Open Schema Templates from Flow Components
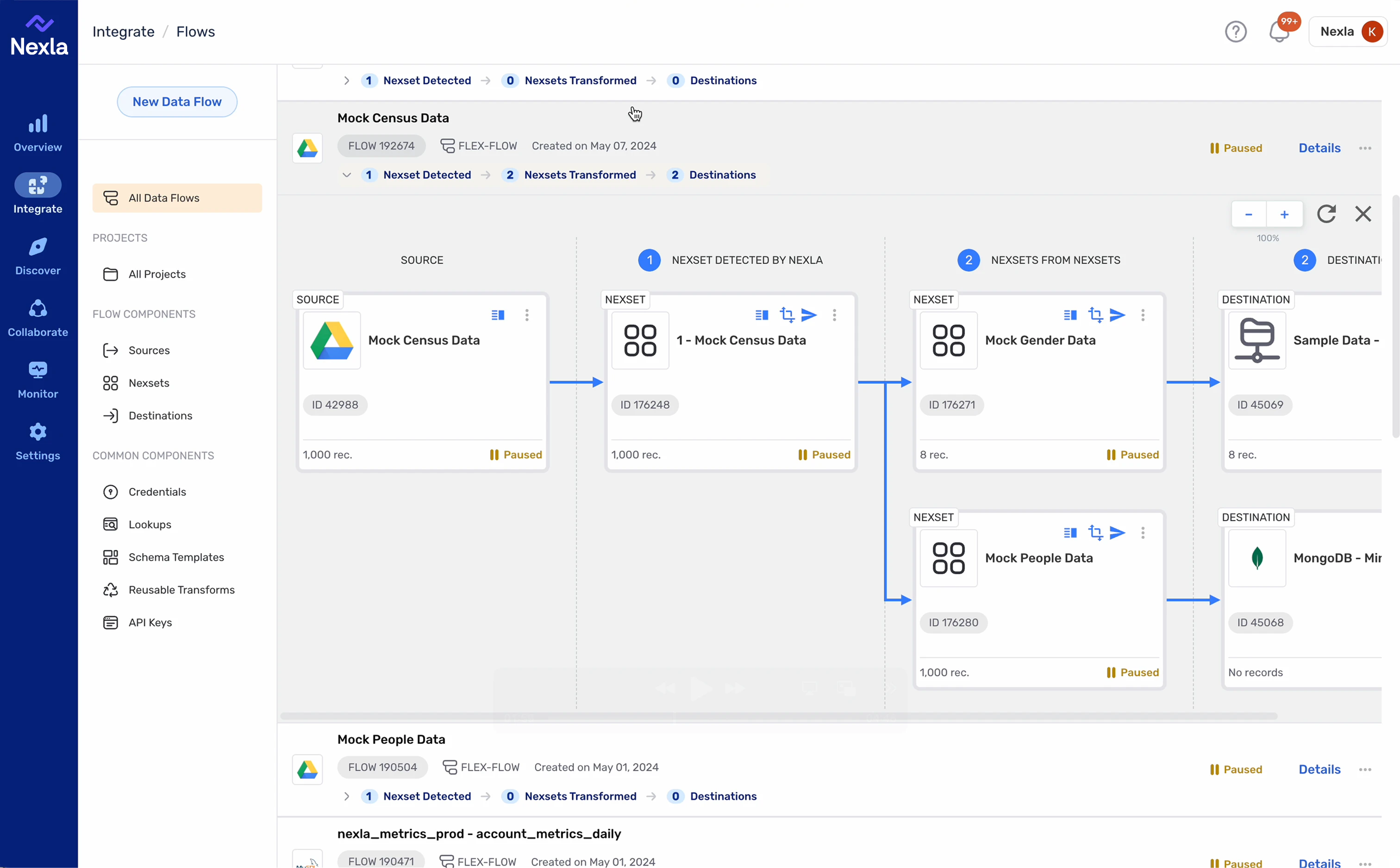This screenshot has width=1400, height=868. click(175, 557)
